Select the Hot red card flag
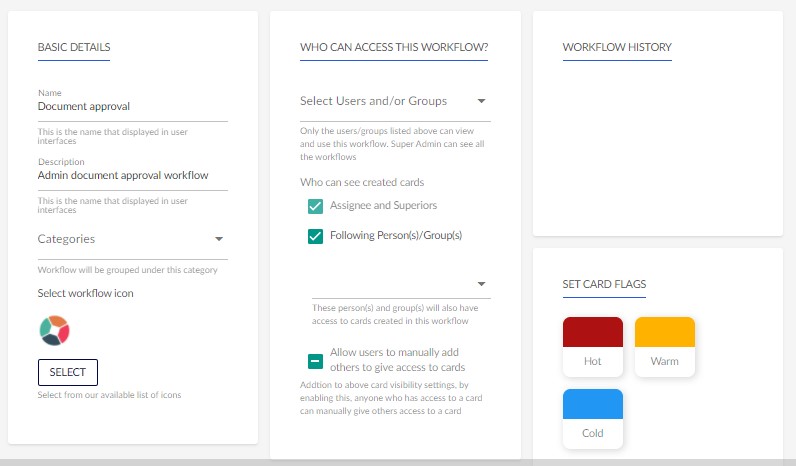 click(x=592, y=347)
